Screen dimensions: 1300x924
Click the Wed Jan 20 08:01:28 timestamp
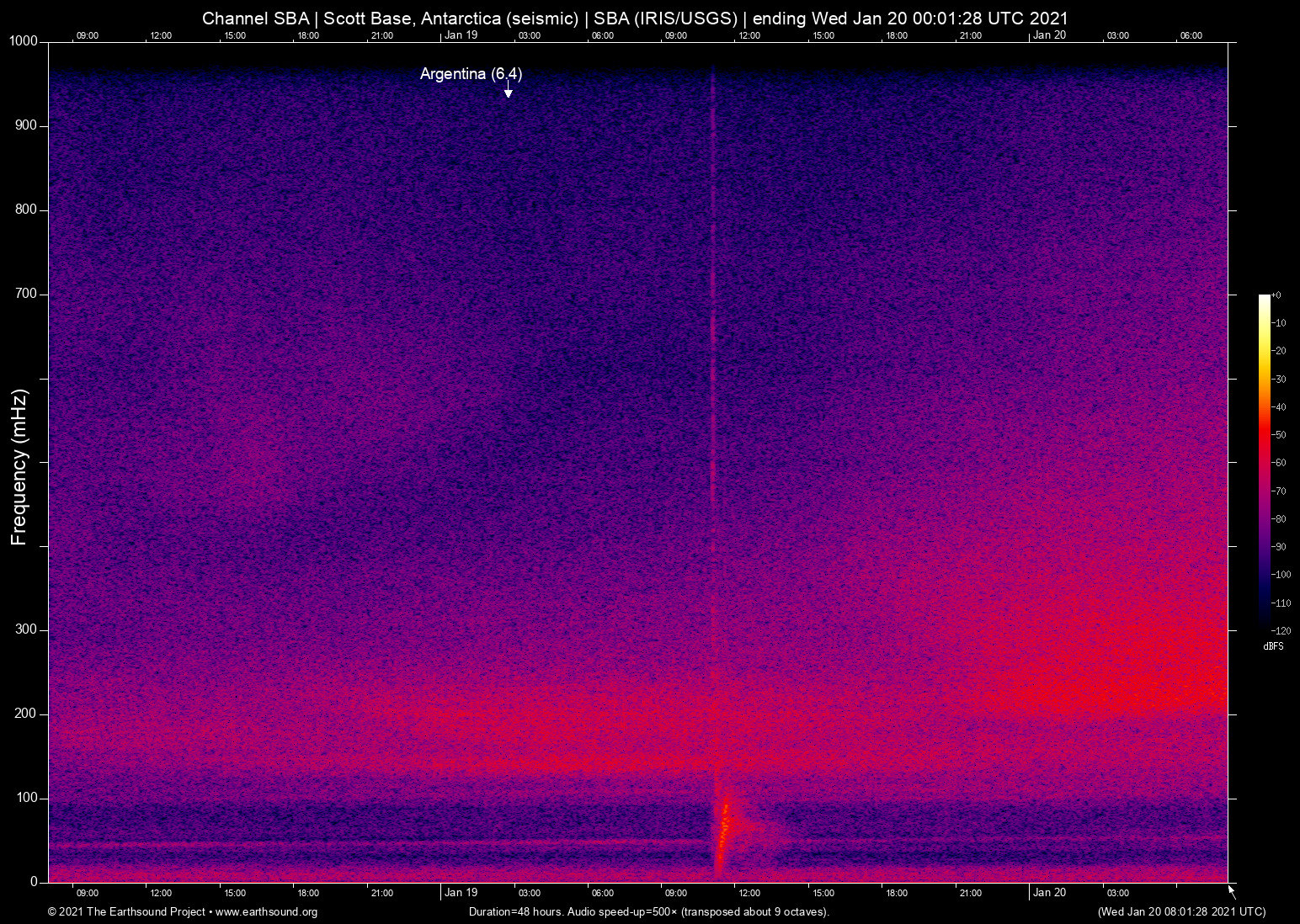1181,912
